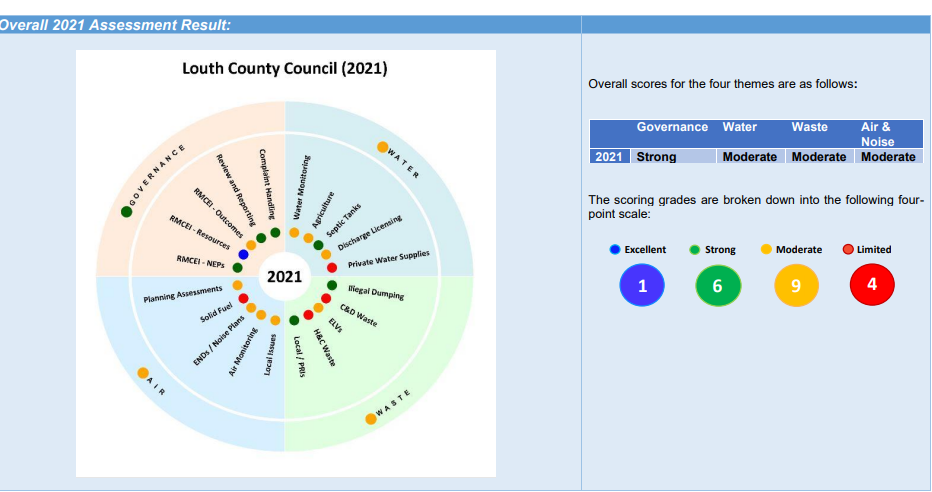Click the 'Water' table column header
The width and height of the screenshot is (932, 492).
click(x=739, y=127)
